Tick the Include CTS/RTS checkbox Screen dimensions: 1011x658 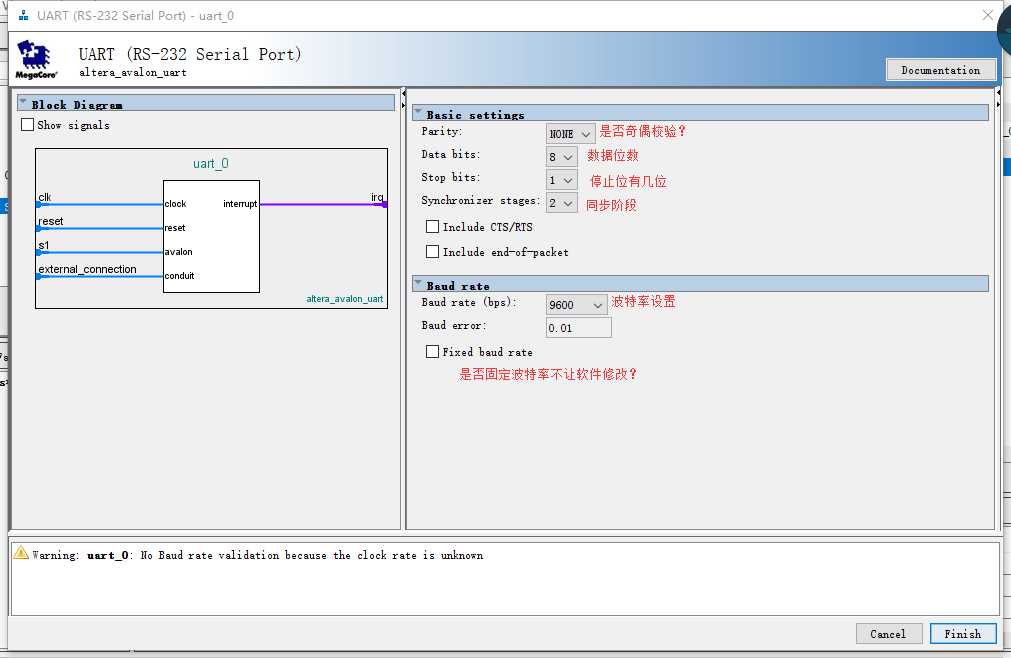click(x=433, y=226)
